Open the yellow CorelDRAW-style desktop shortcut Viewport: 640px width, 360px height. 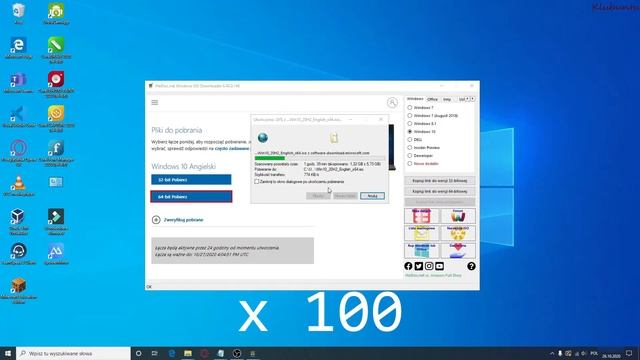[x=56, y=118]
